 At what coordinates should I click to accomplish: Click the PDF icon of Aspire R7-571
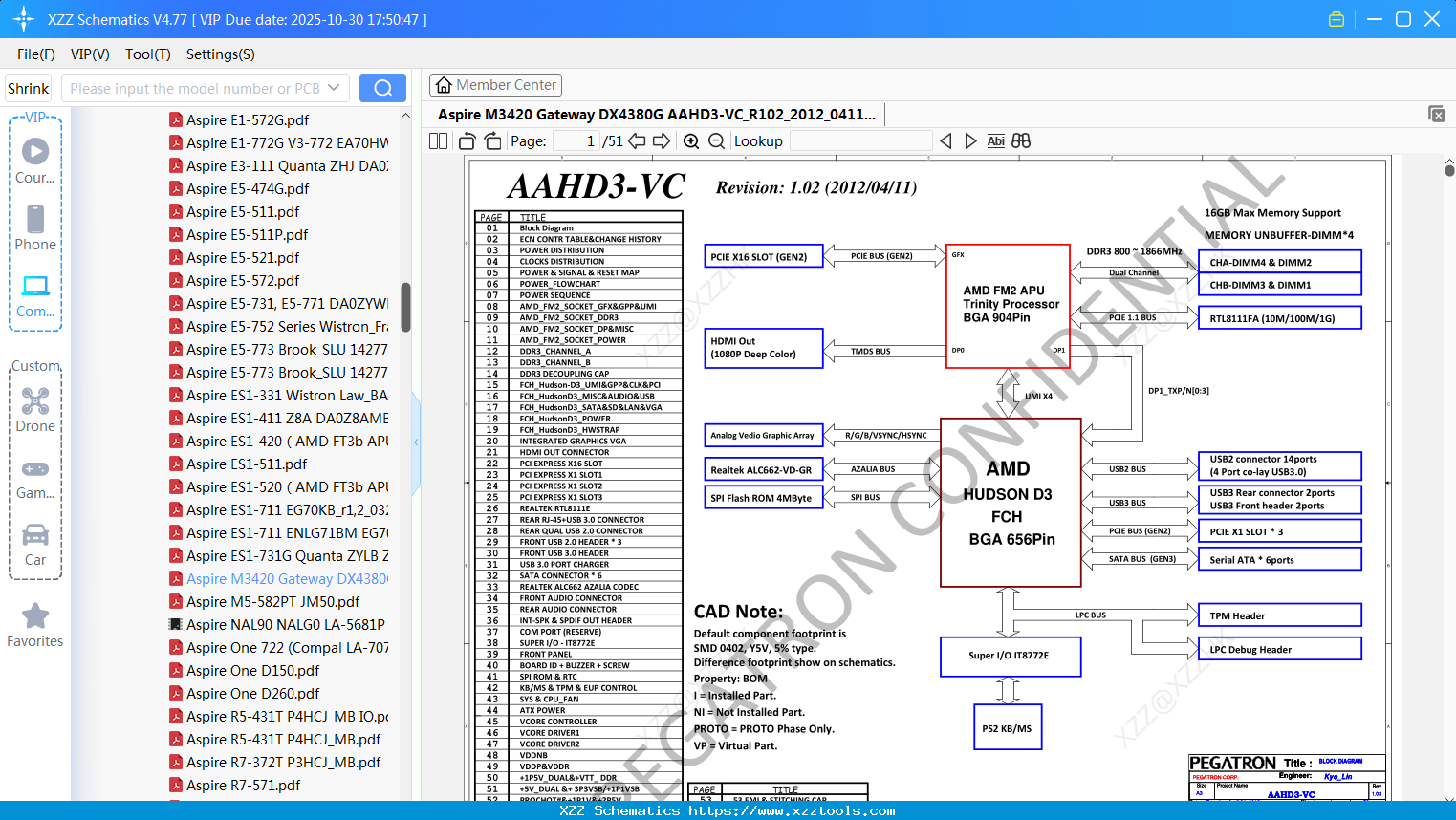176,785
